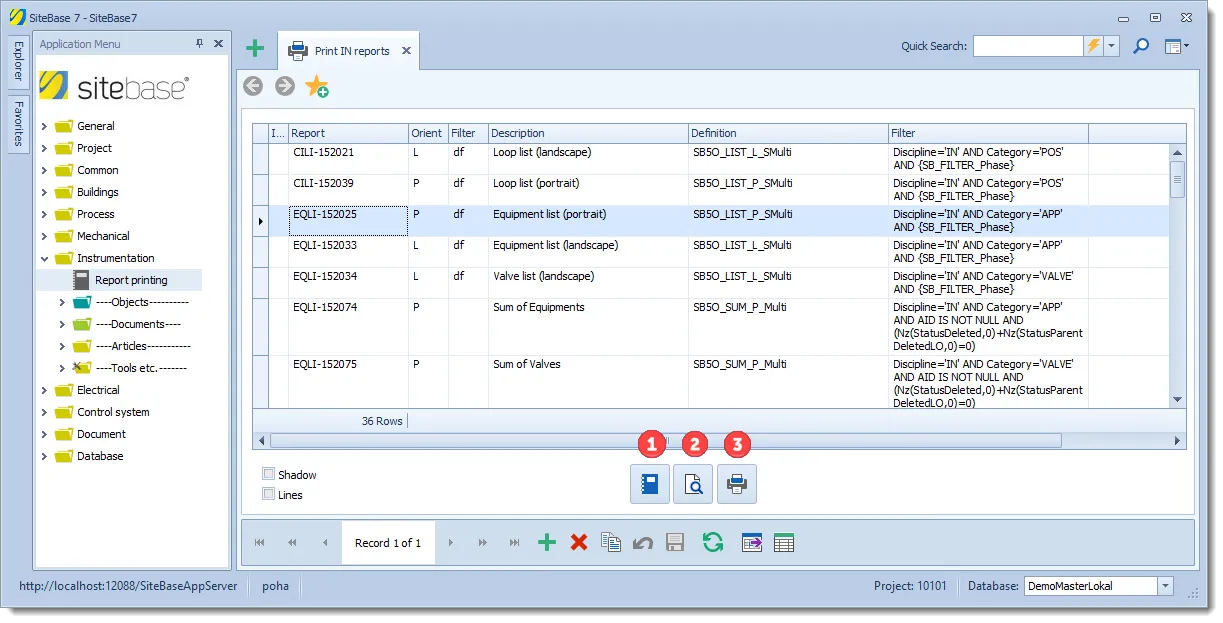Click the horizontal scrollbar of the grid
The width and height of the screenshot is (1223, 623).
[x=665, y=440]
